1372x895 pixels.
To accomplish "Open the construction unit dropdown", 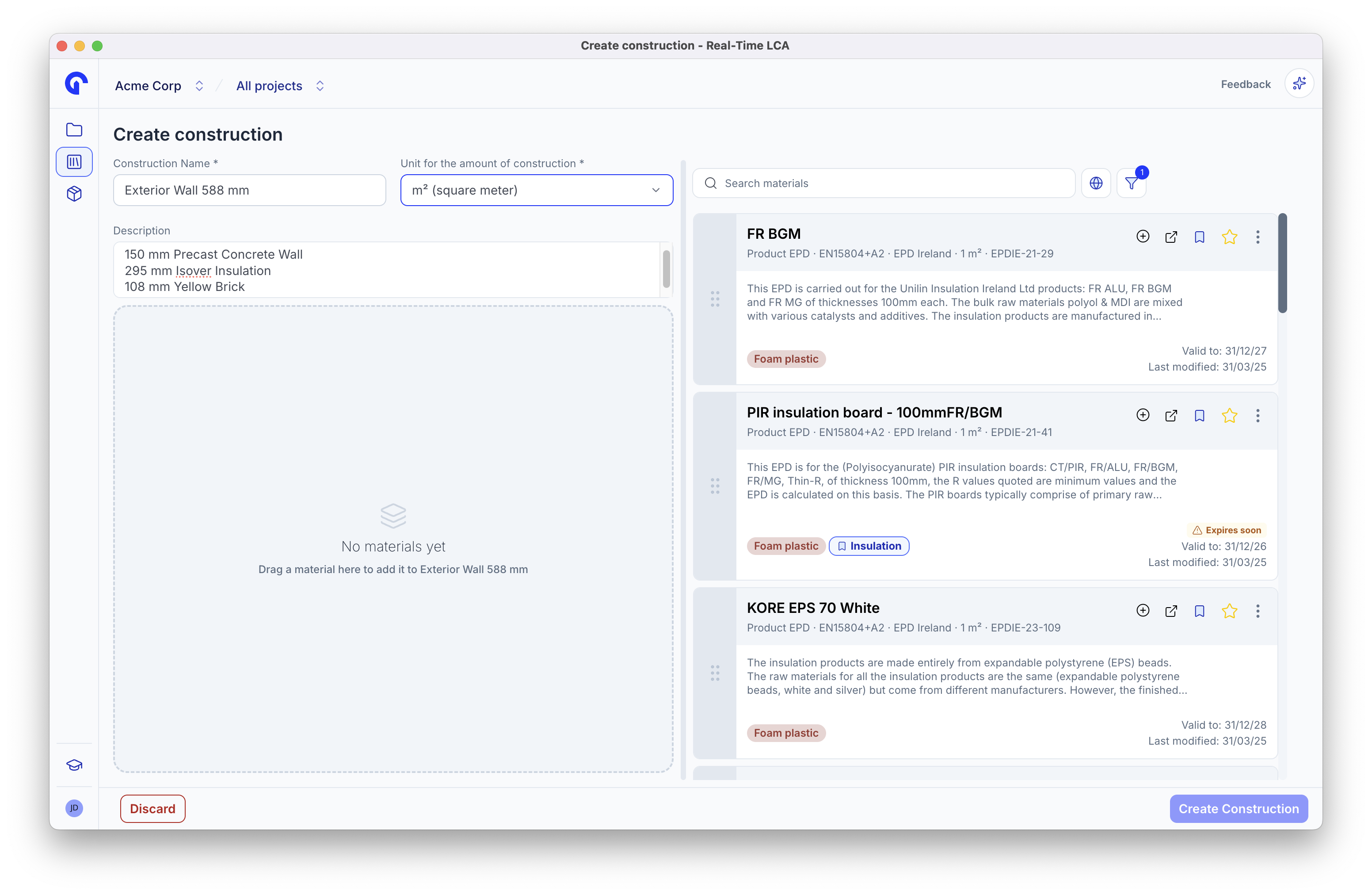I will (537, 190).
